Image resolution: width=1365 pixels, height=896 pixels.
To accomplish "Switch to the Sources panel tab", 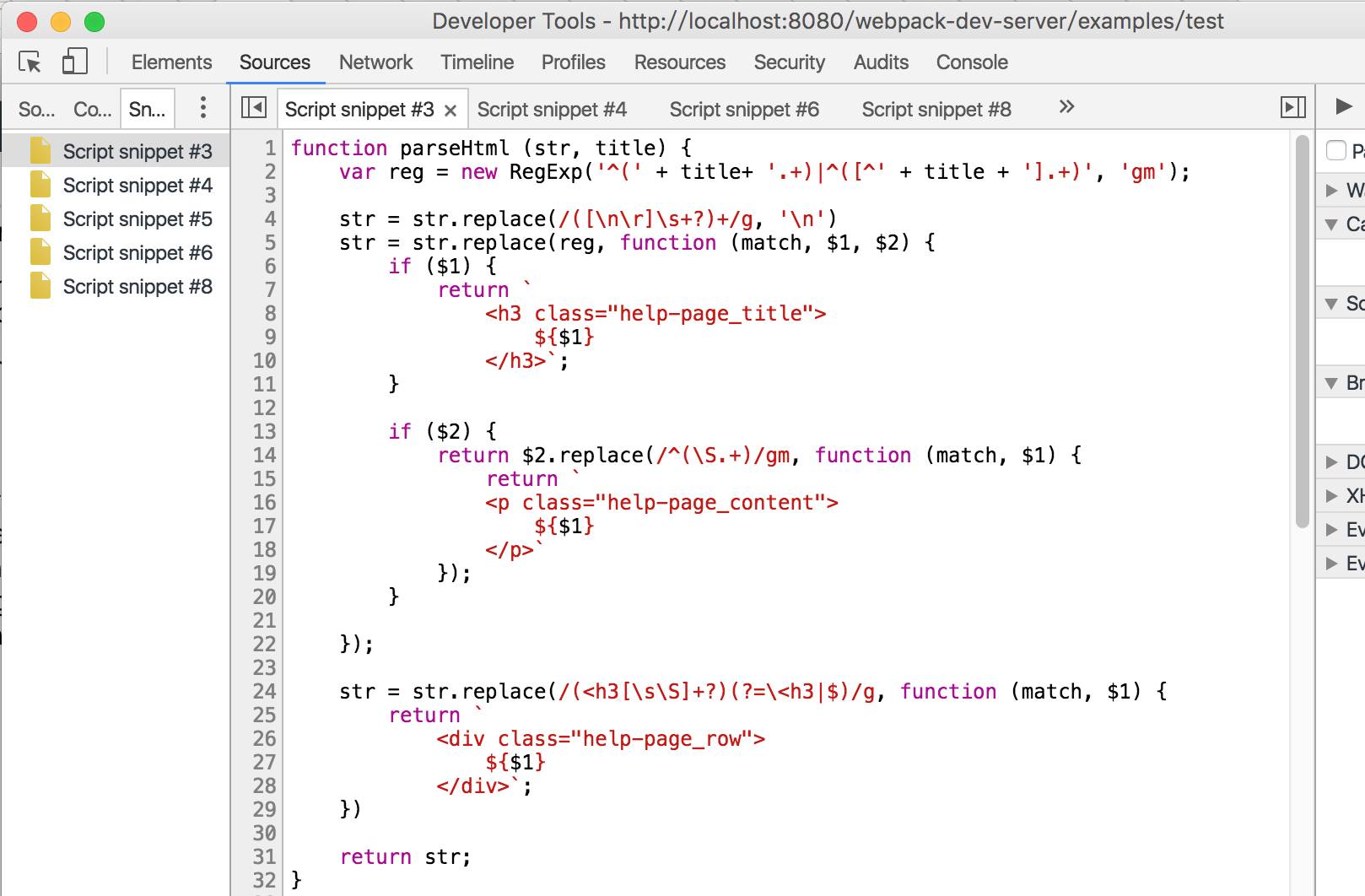I will (275, 62).
